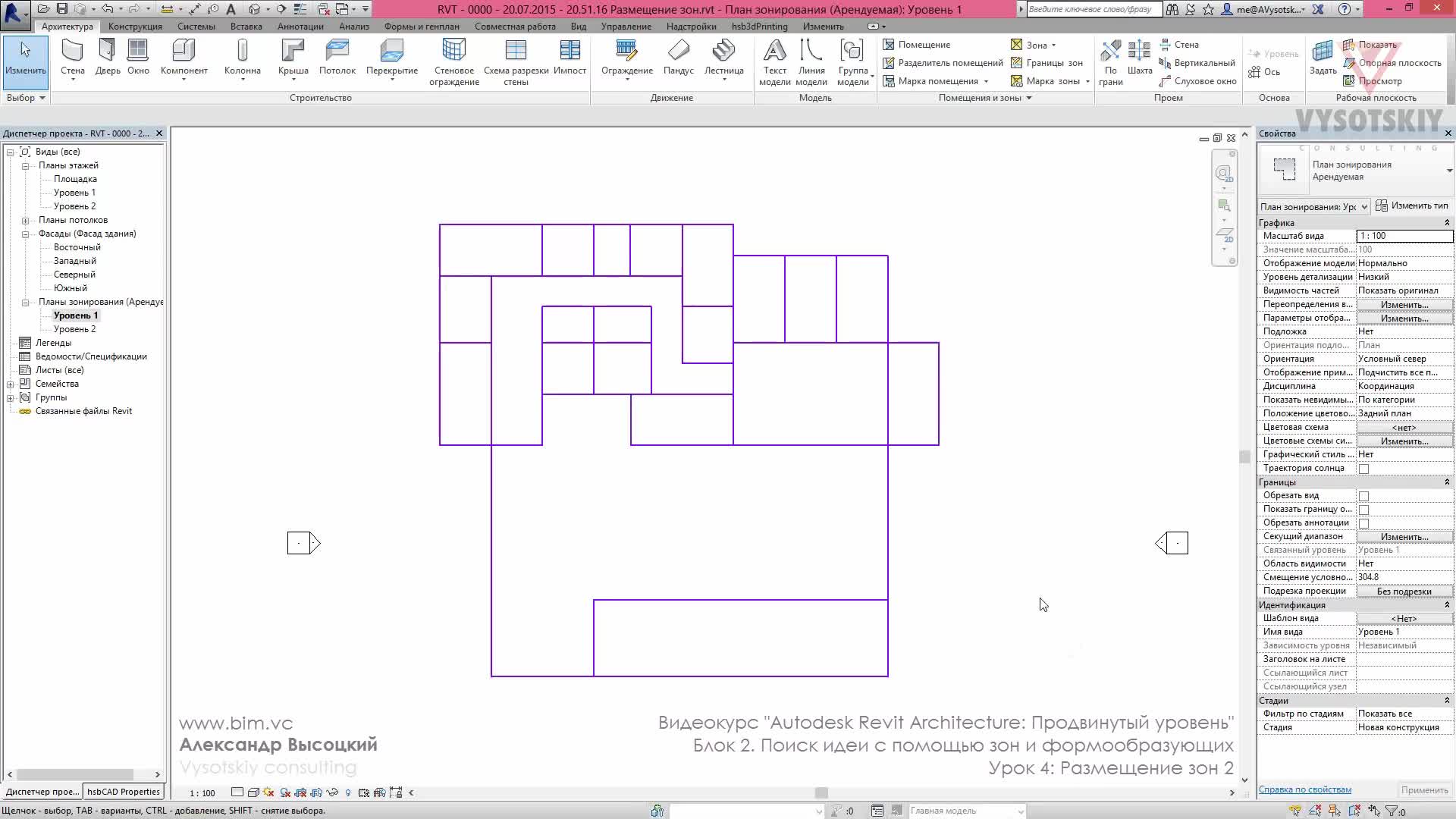Click the Шаблон вида <Нет> button
This screenshot has width=1456, height=819.
tap(1404, 619)
